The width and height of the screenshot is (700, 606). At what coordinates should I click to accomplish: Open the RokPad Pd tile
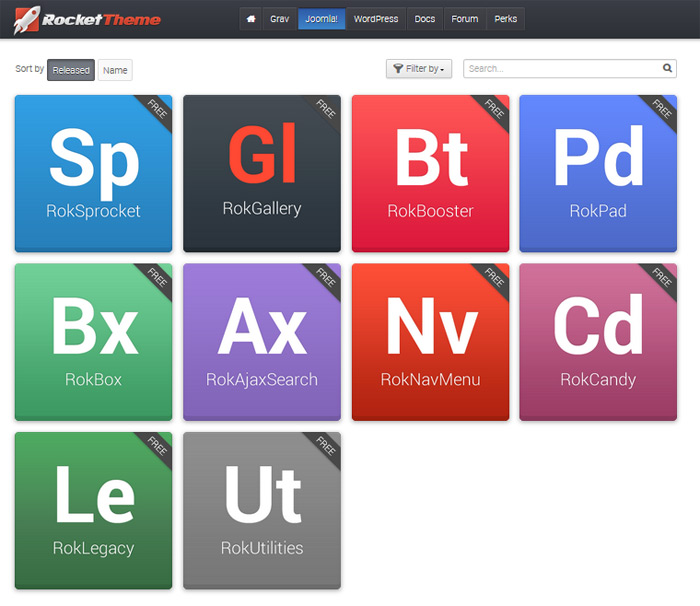598,173
